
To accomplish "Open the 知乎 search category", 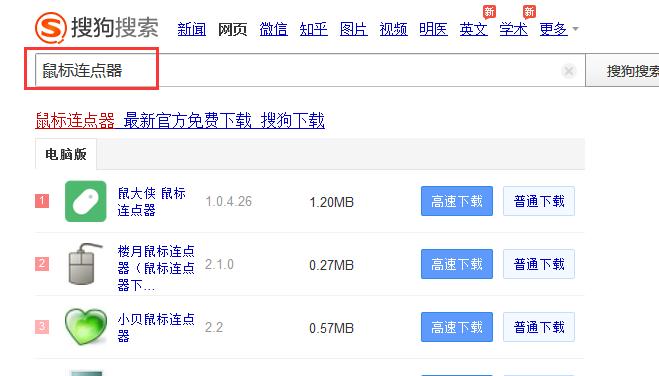I will coord(314,29).
